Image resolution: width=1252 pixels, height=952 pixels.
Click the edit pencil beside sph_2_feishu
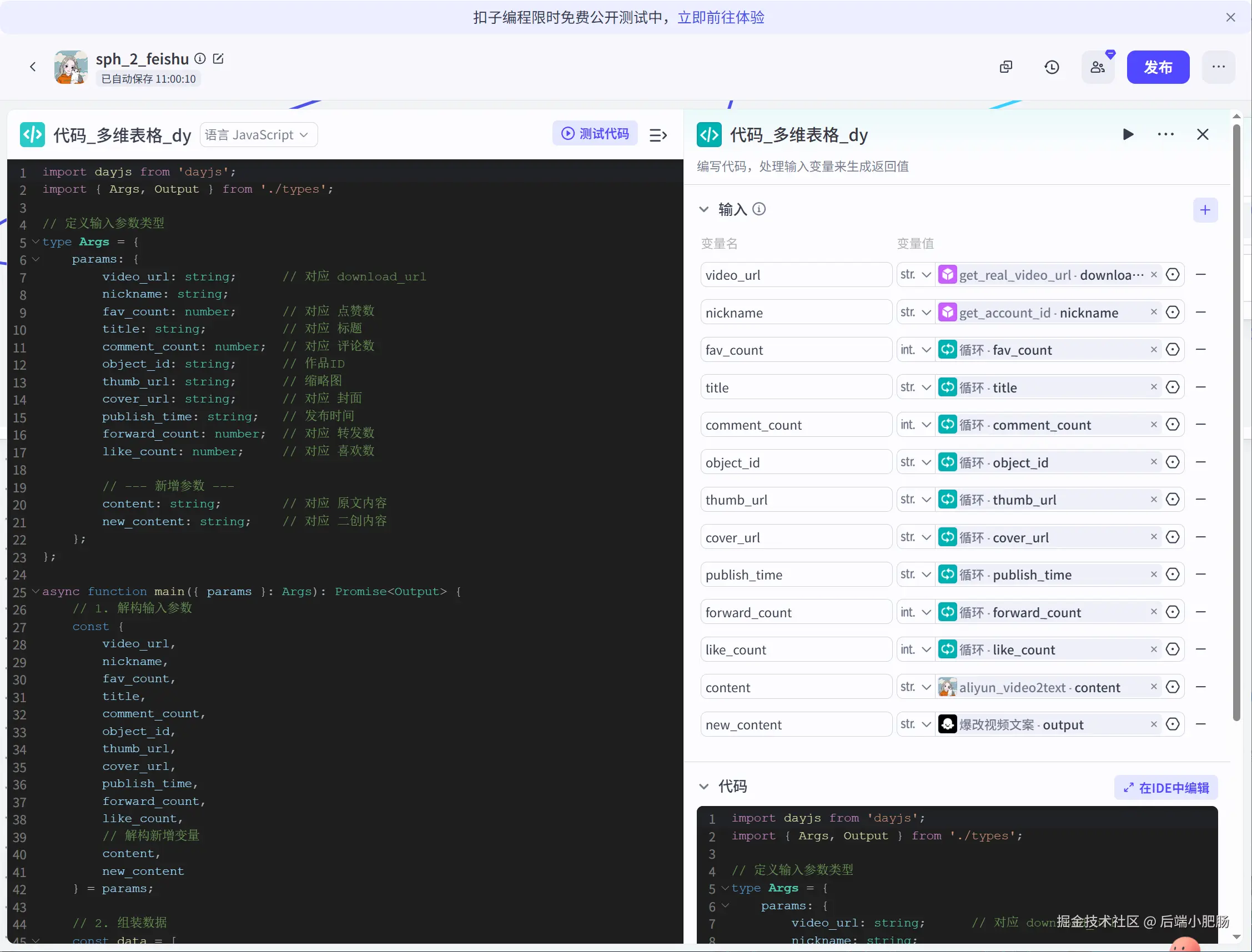pos(218,58)
